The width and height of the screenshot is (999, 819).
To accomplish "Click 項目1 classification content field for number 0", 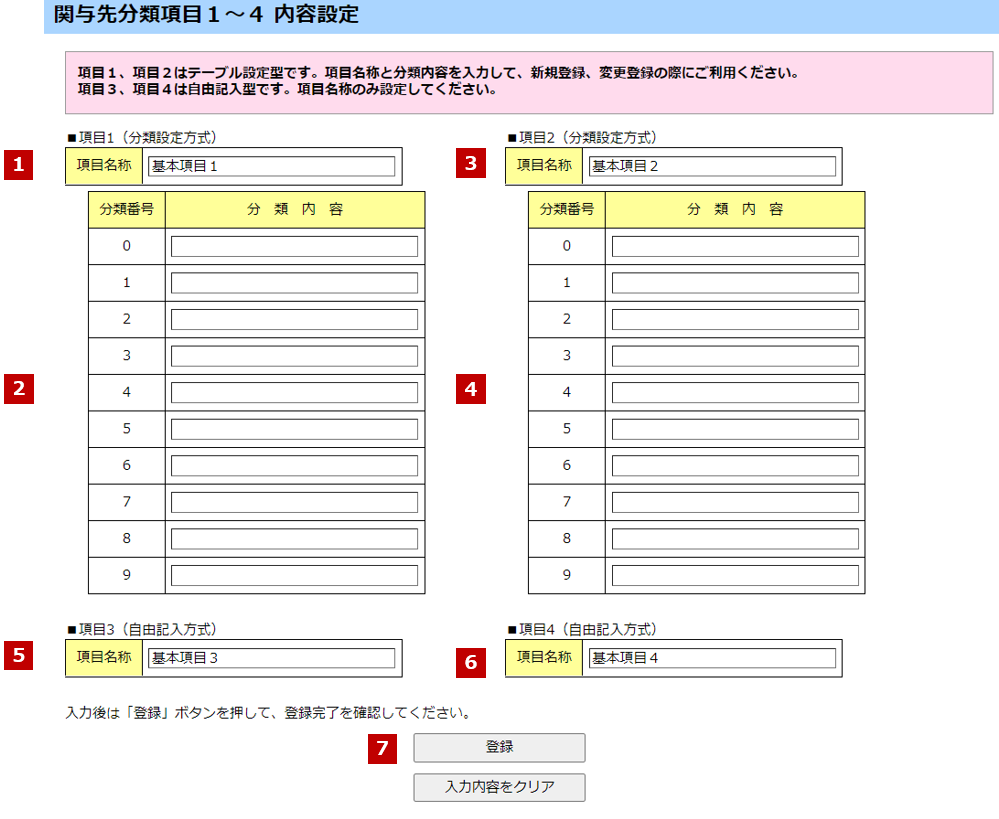I will pyautogui.click(x=294, y=246).
